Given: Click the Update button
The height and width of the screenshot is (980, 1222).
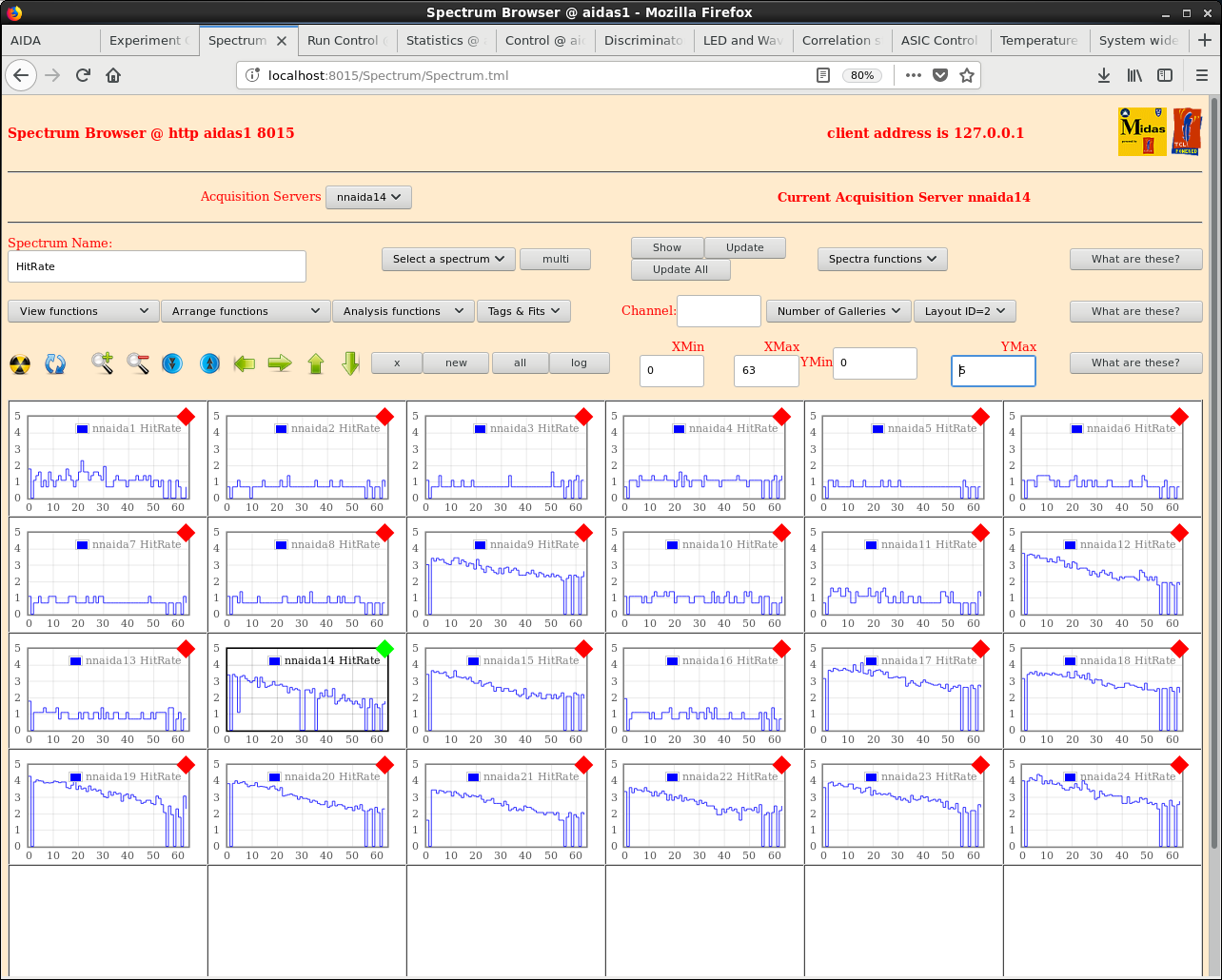Looking at the screenshot, I should (x=745, y=247).
